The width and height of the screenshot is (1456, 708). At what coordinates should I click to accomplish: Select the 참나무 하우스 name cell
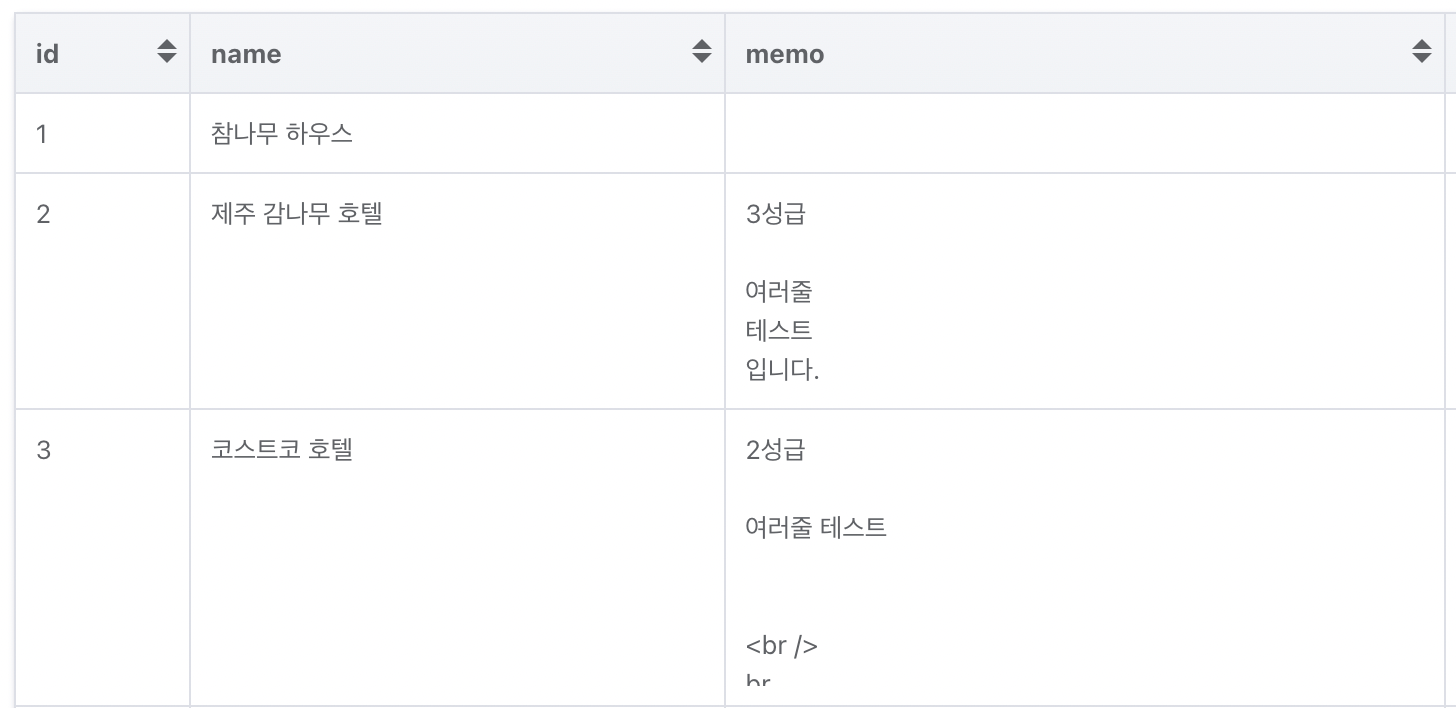click(x=458, y=133)
